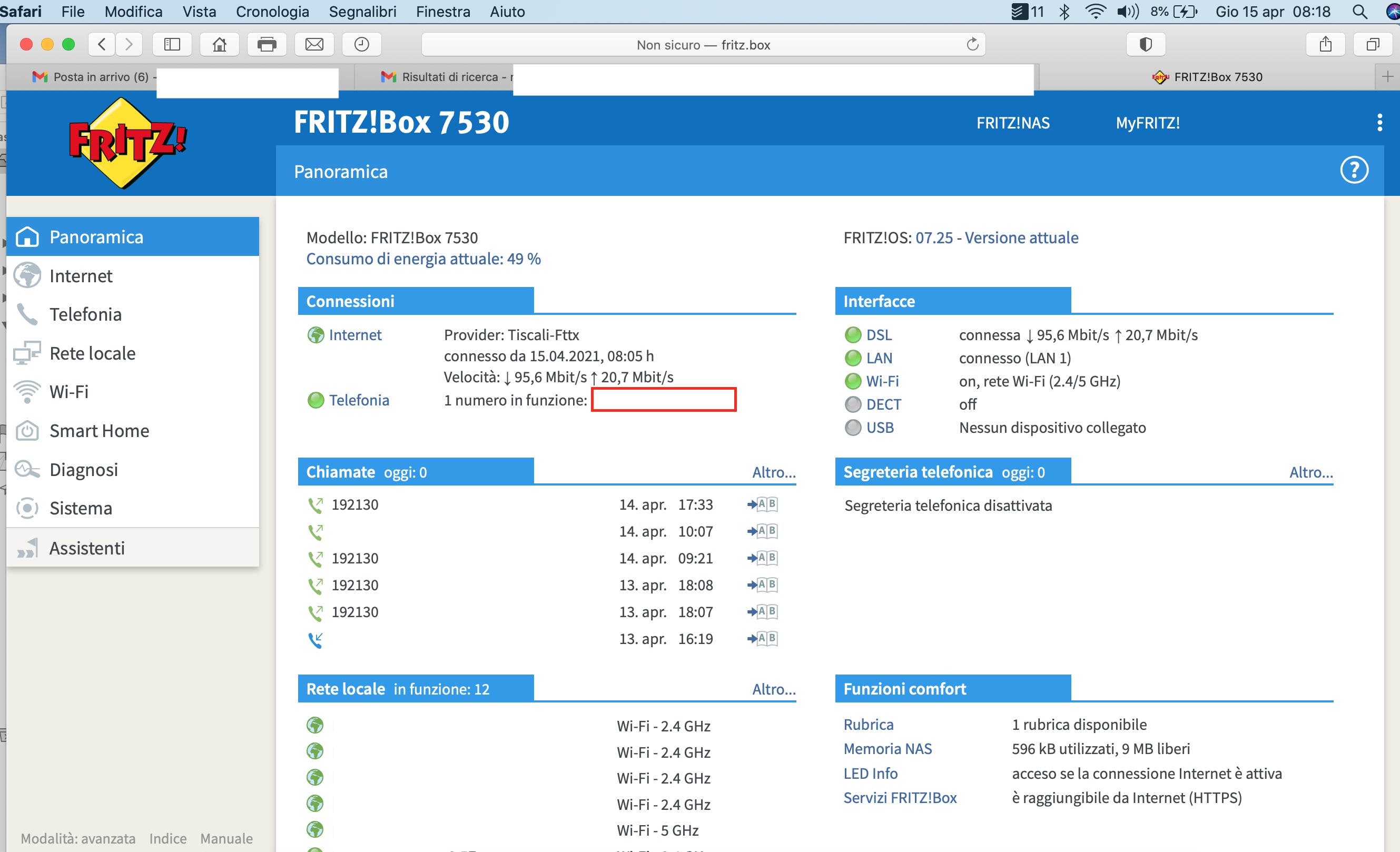This screenshot has height=852, width=1400.
Task: Click phonebook icon for 14. apr. 10:07 call
Action: pyautogui.click(x=763, y=531)
